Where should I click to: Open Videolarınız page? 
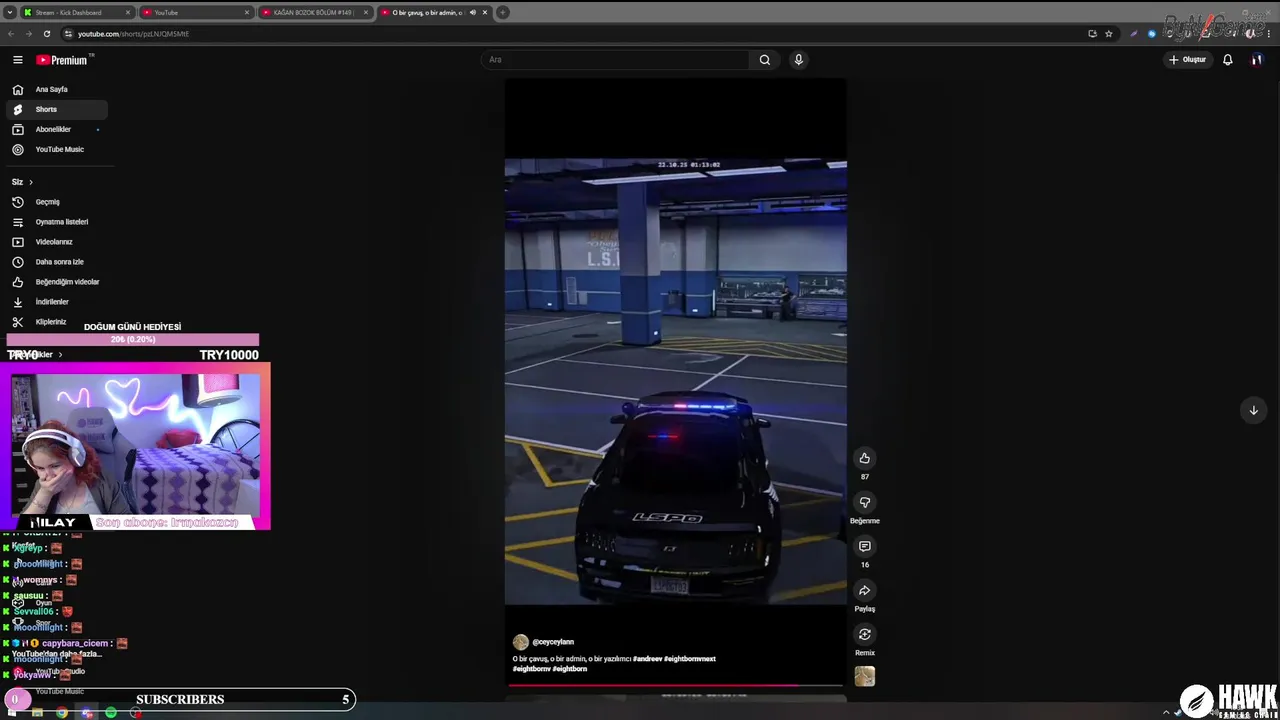pyautogui.click(x=56, y=242)
